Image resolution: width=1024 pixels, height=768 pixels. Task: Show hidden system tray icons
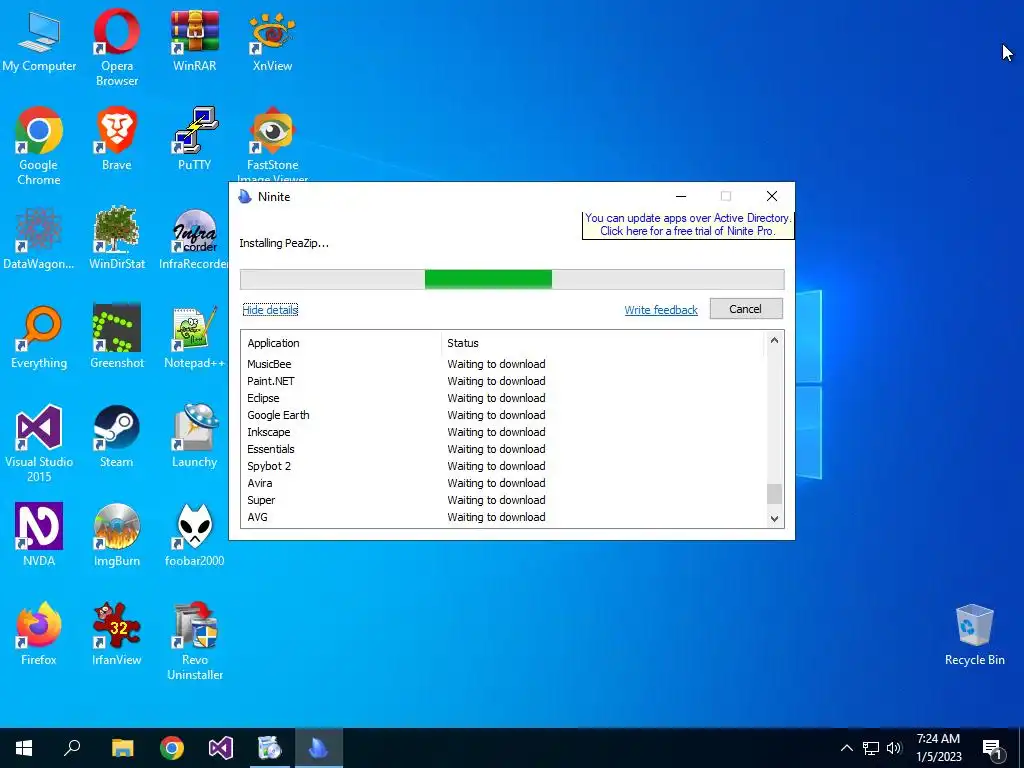pos(846,748)
